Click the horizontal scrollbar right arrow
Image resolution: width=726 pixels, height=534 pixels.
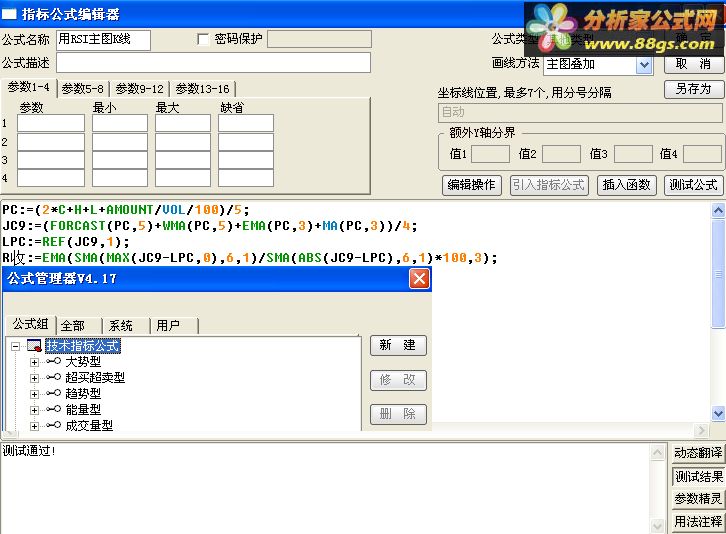(x=702, y=430)
